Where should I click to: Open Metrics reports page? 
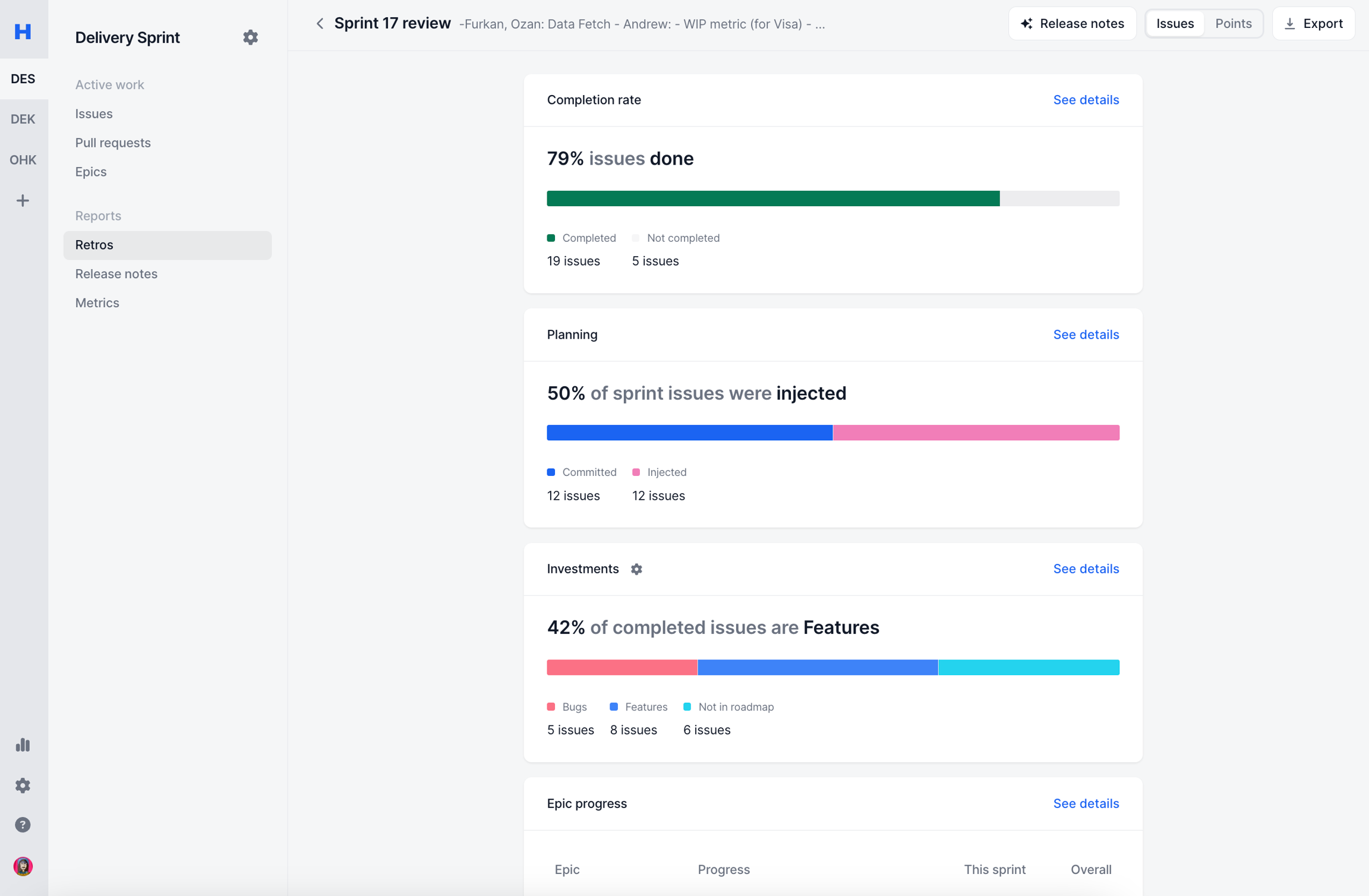[x=97, y=303]
